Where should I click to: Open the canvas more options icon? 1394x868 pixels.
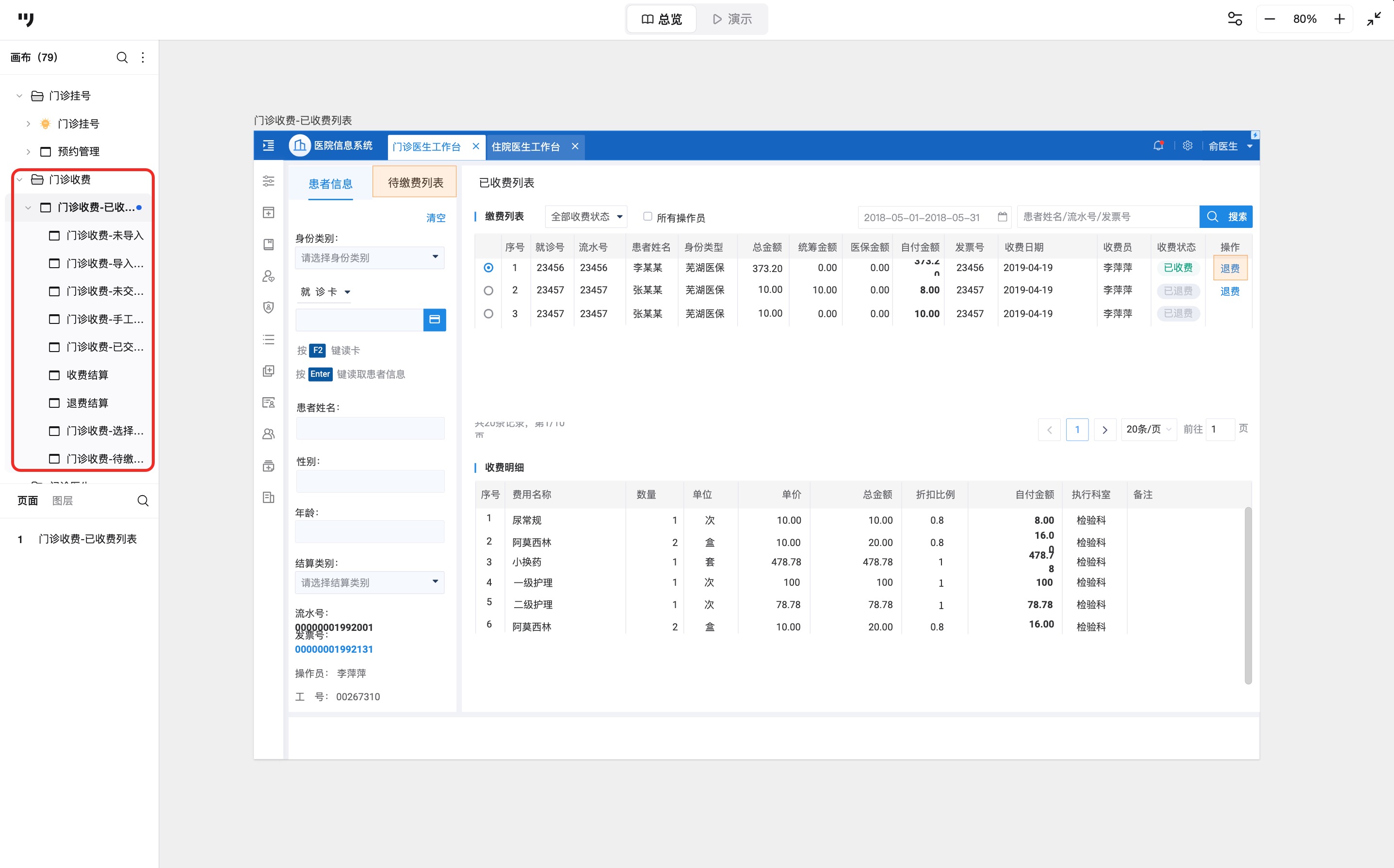pos(143,57)
